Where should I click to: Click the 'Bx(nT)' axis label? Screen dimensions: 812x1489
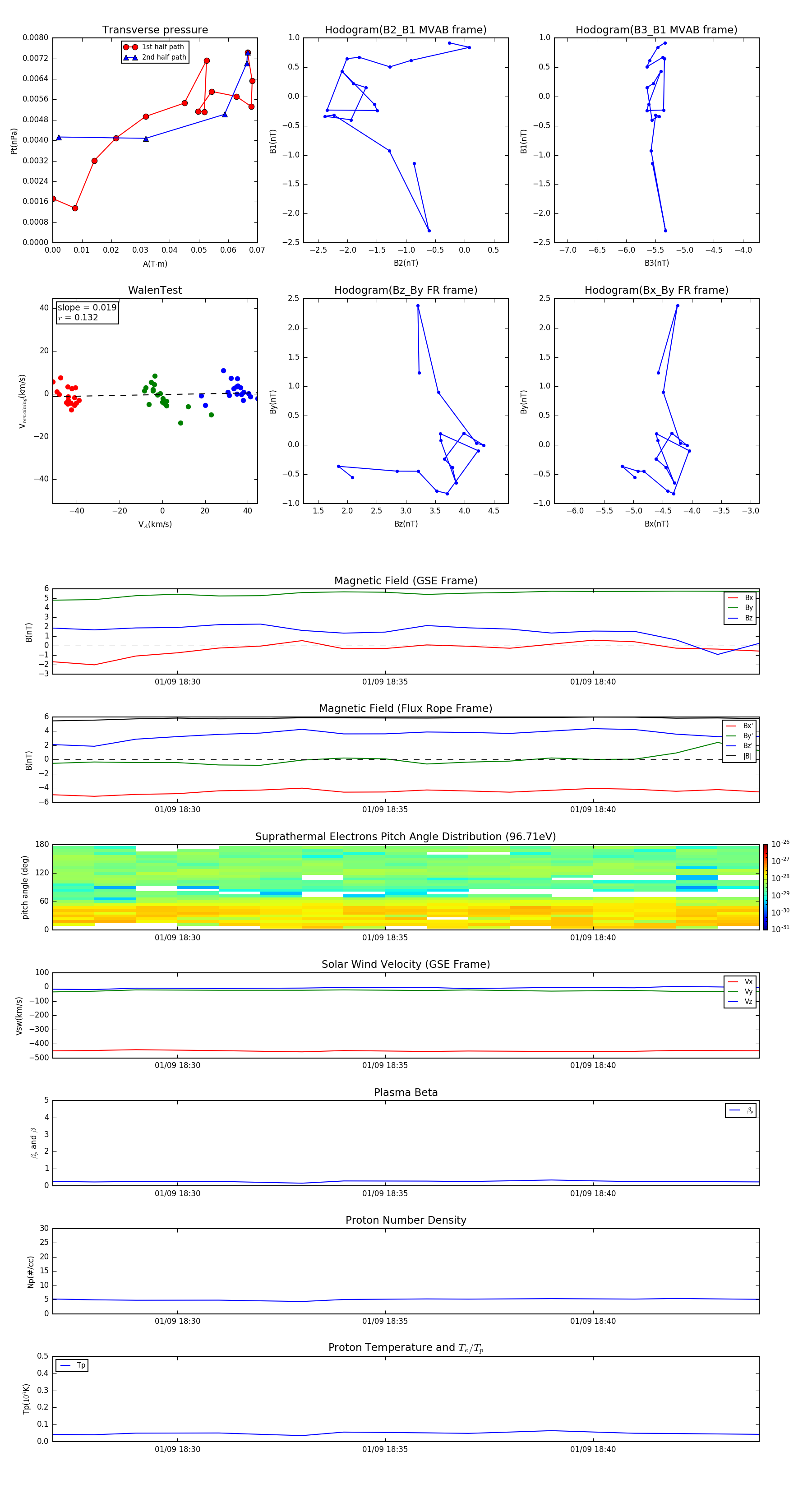[656, 524]
